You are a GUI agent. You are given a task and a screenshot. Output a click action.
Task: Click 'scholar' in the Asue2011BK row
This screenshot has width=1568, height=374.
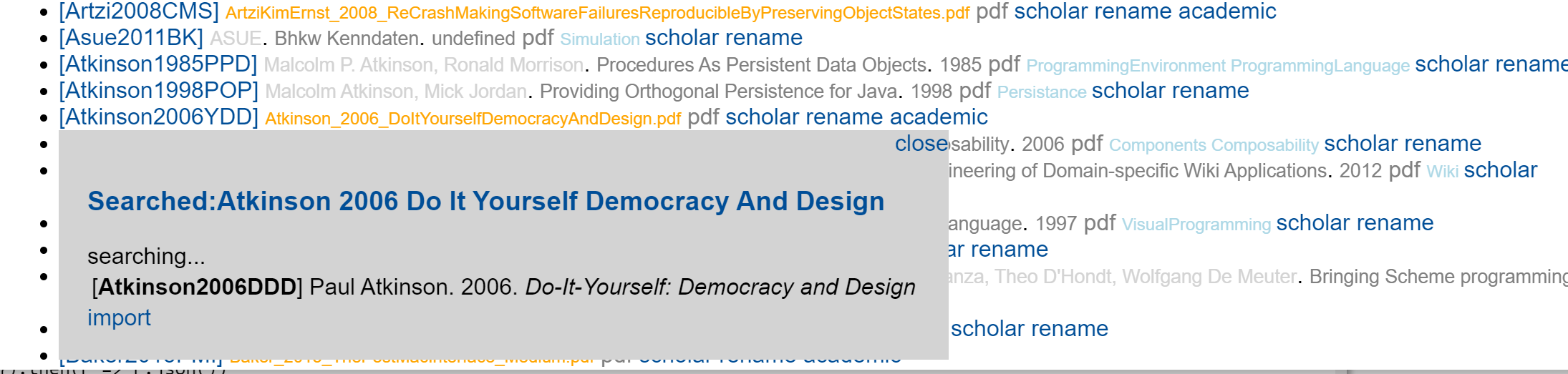pyautogui.click(x=682, y=38)
